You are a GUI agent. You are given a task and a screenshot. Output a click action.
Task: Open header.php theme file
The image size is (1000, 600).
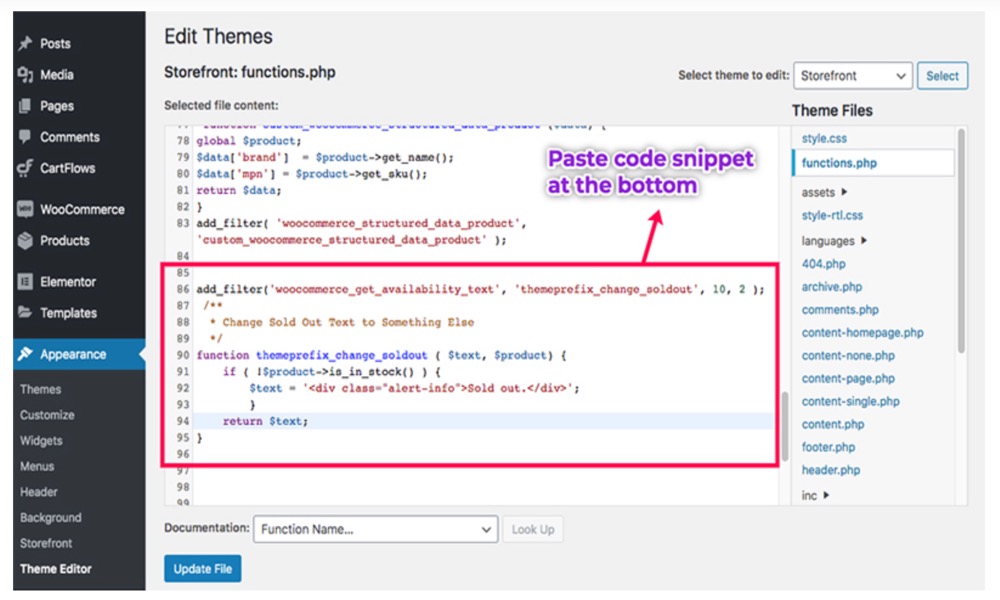(x=831, y=471)
